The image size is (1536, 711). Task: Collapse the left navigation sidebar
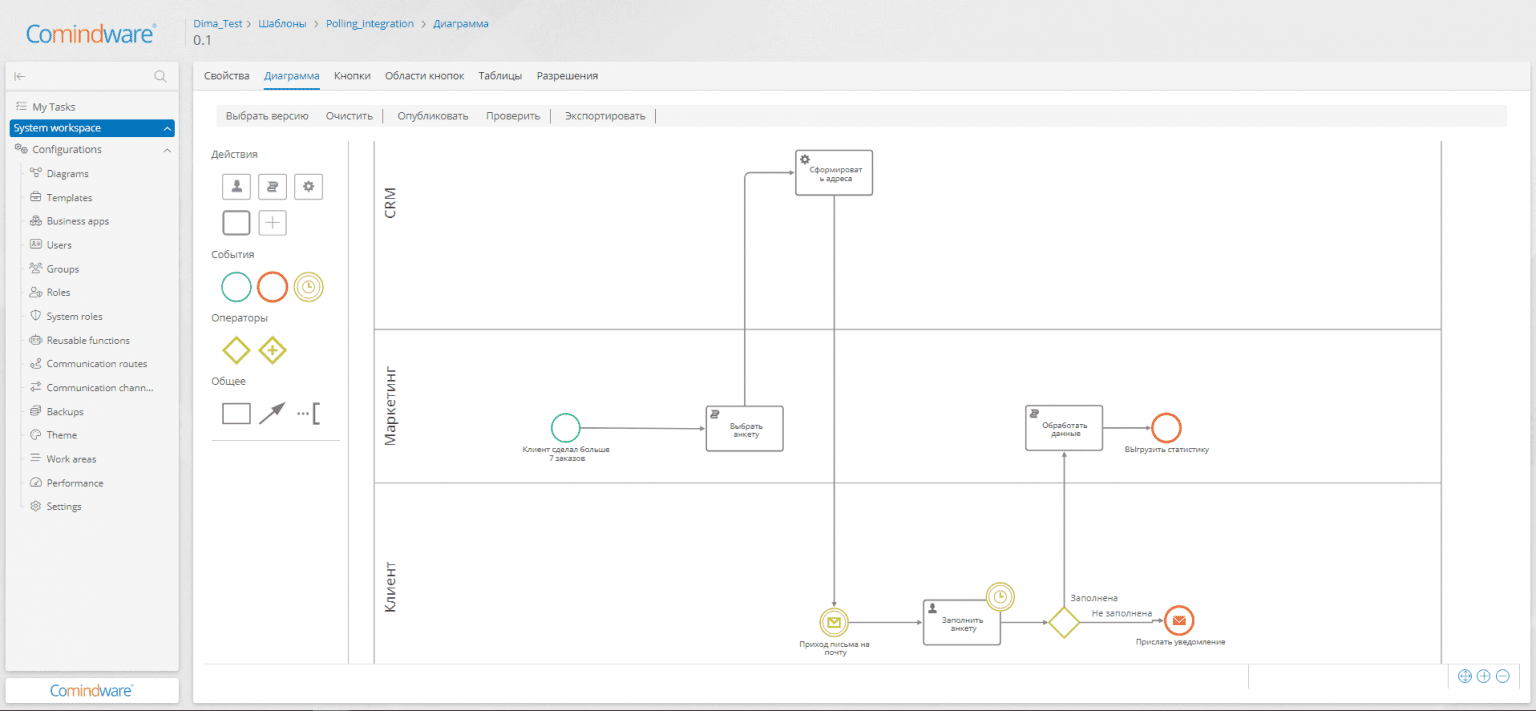(x=20, y=76)
